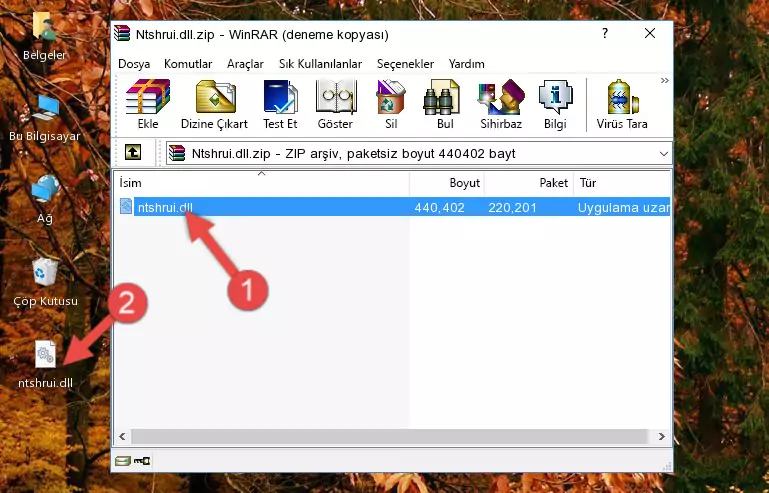Click the Ekle (Add) toolbar icon
Viewport: 769px width, 493px height.
tap(148, 104)
